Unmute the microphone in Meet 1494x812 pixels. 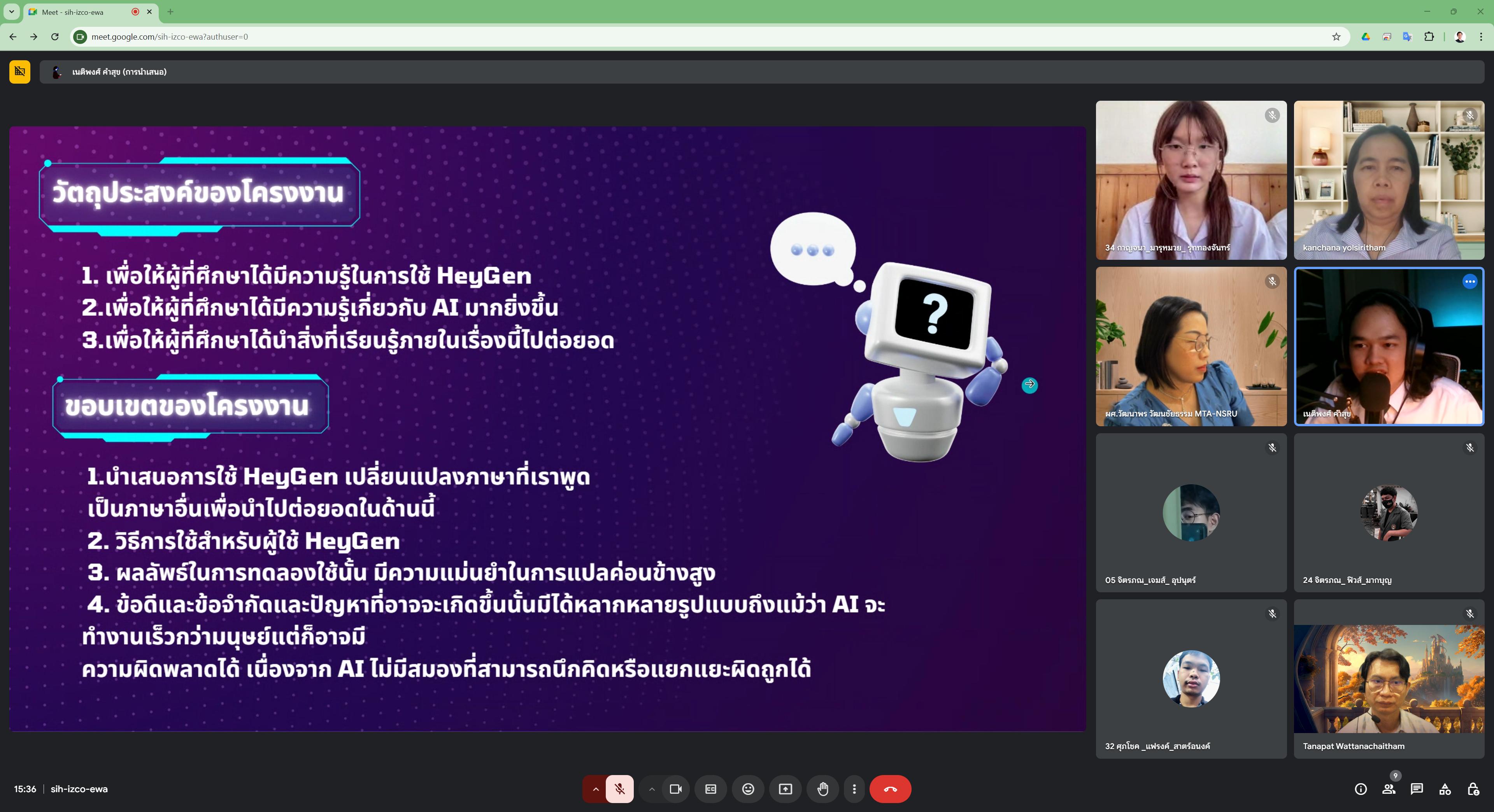coord(619,789)
